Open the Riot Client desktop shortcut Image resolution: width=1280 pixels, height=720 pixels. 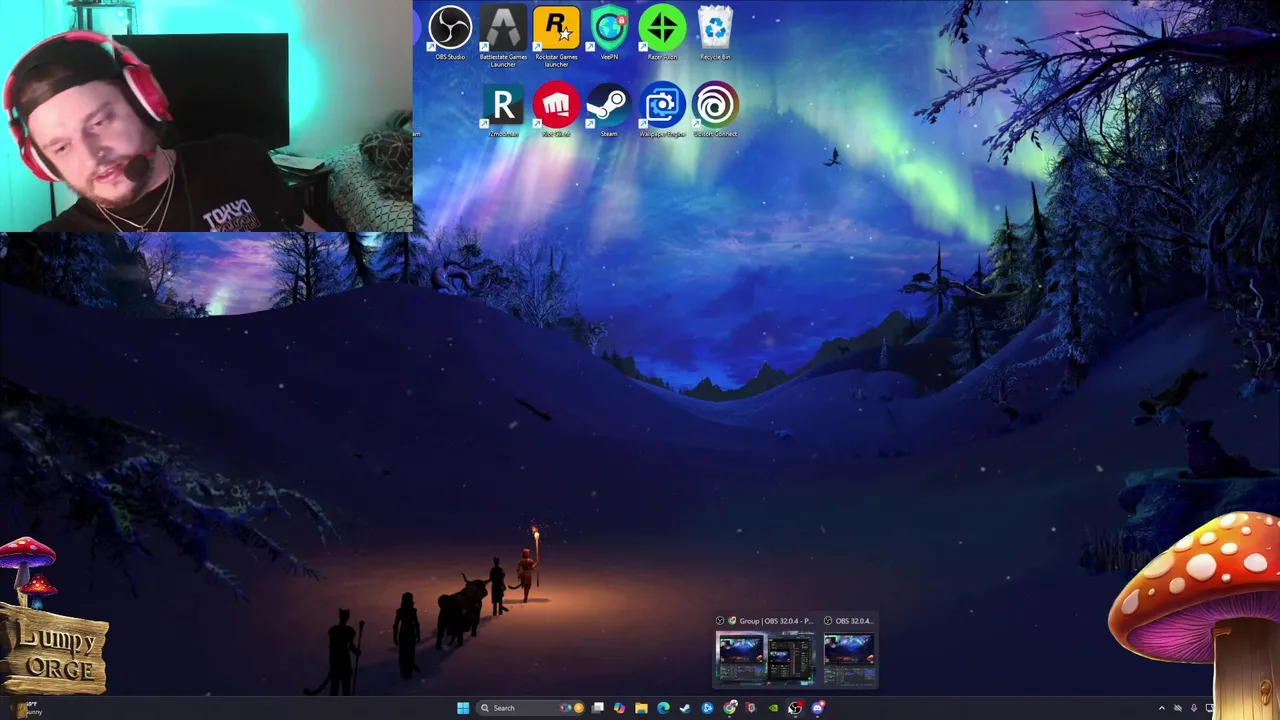coord(556,111)
